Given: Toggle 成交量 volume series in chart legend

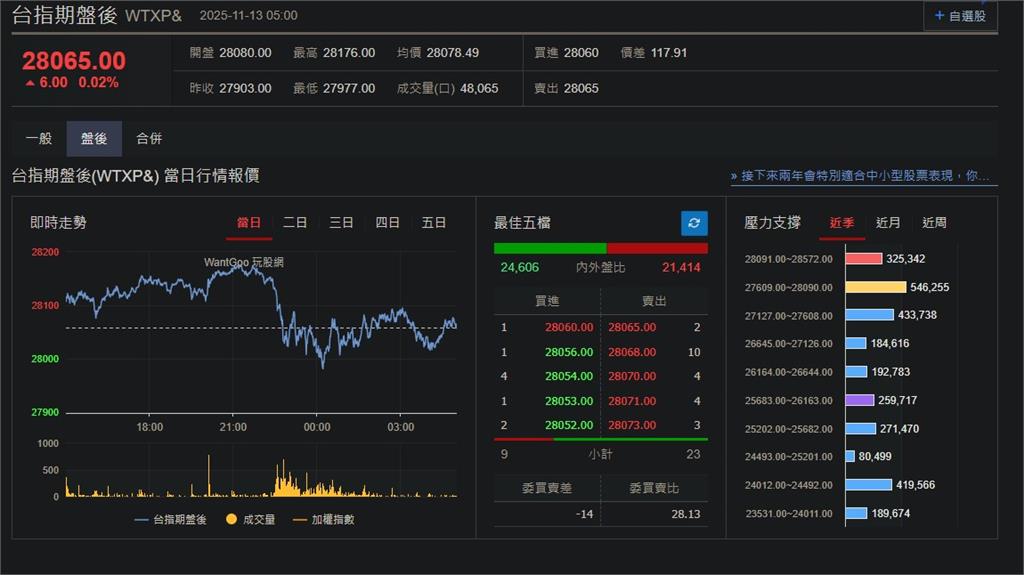Looking at the screenshot, I should click(x=250, y=520).
